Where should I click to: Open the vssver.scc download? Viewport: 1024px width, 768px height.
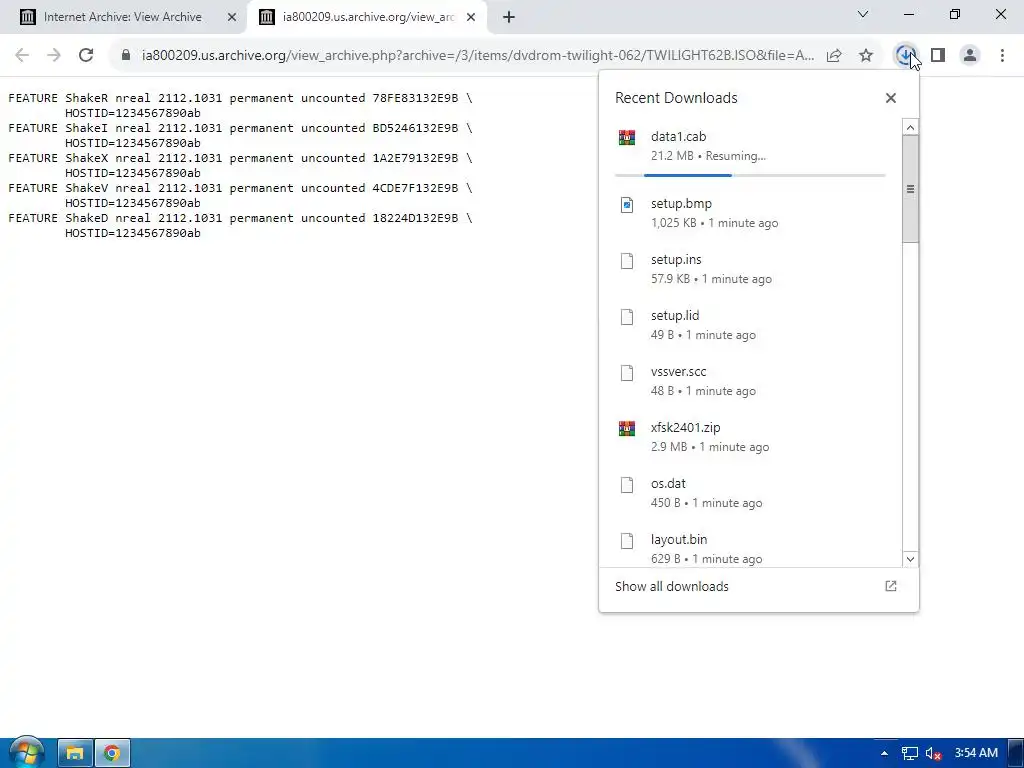coord(750,381)
